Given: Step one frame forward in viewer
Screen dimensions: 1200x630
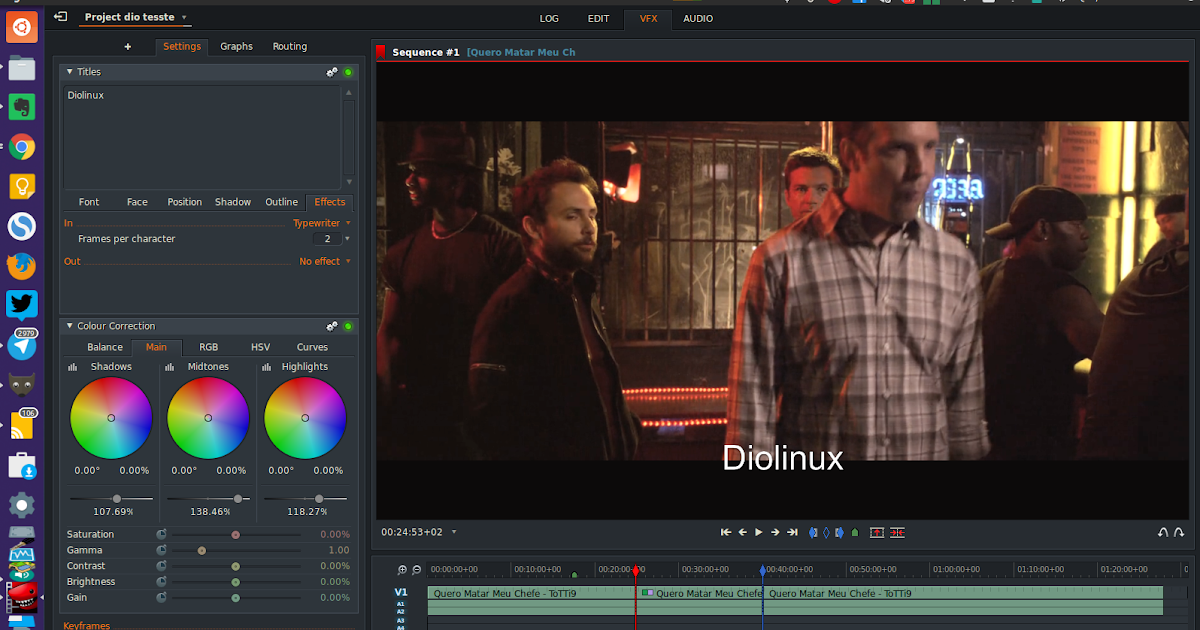Looking at the screenshot, I should [x=775, y=533].
